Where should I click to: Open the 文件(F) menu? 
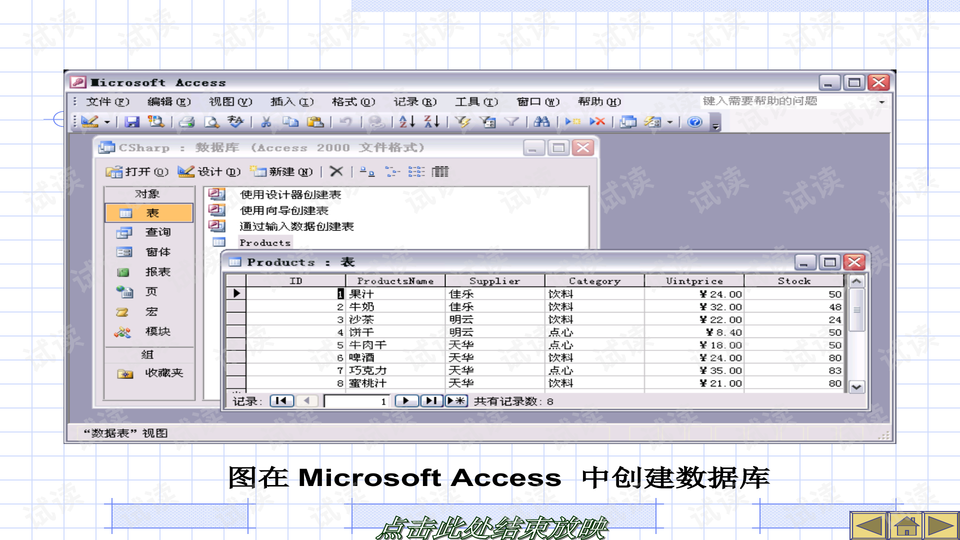click(x=107, y=102)
